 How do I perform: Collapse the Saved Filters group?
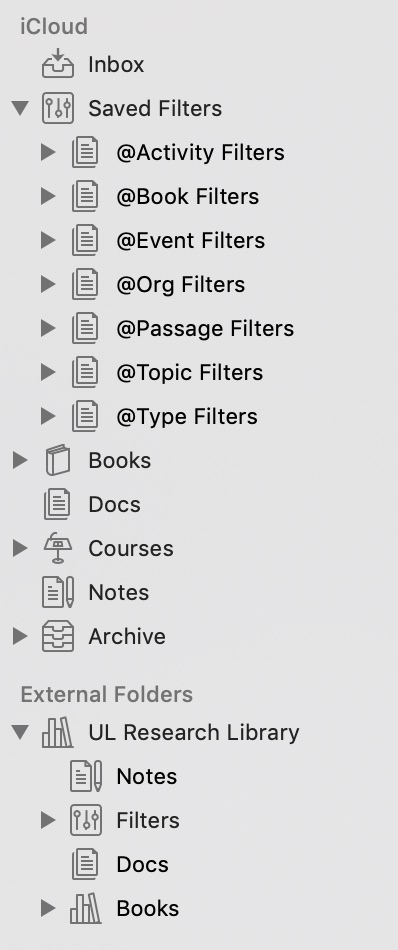pos(20,108)
